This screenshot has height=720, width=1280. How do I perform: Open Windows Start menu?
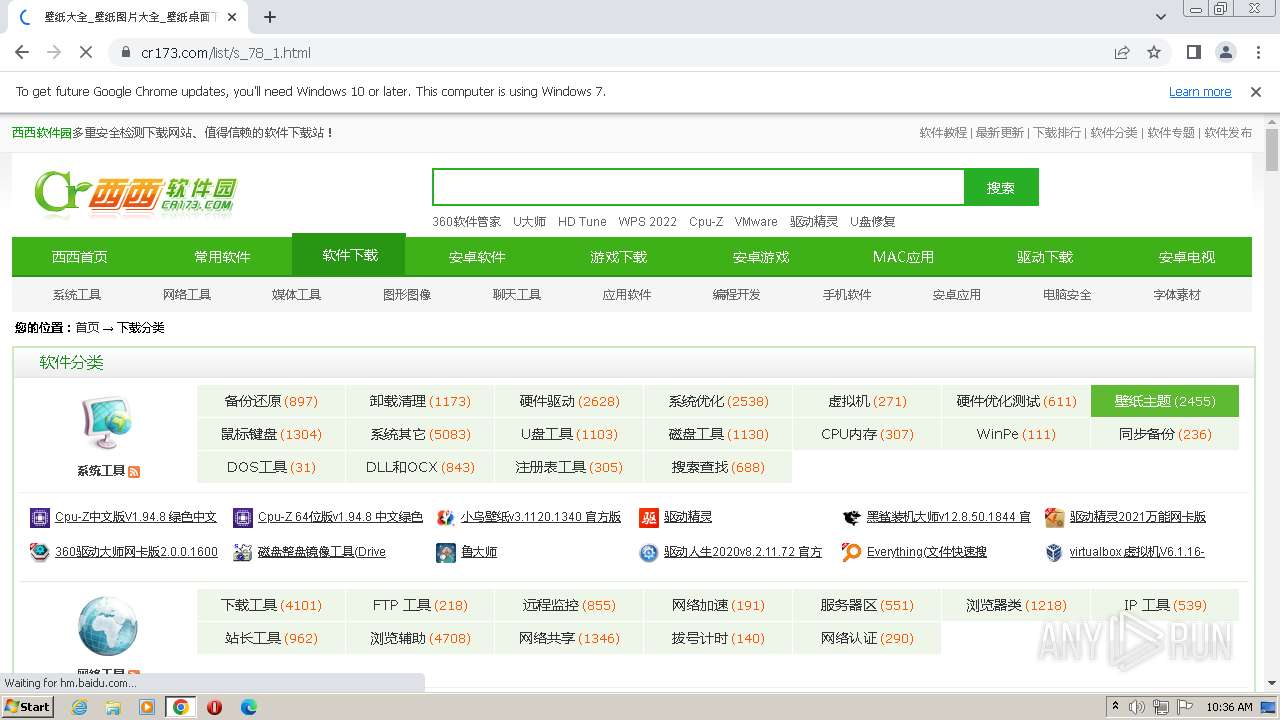tap(27, 707)
